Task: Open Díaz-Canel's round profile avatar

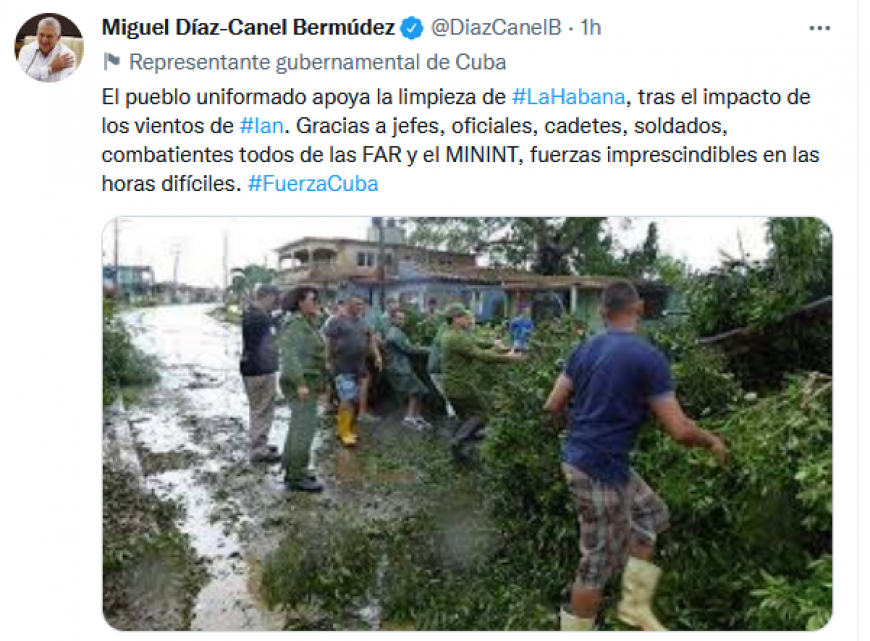Action: tap(49, 48)
